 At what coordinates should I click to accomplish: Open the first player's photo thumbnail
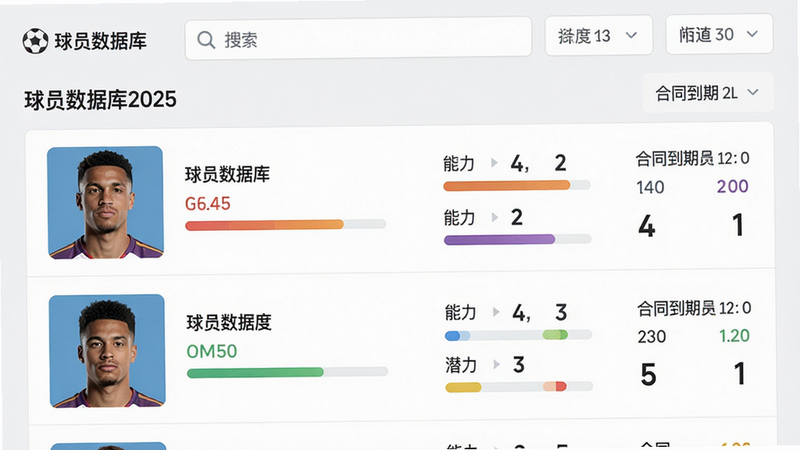[x=106, y=203]
